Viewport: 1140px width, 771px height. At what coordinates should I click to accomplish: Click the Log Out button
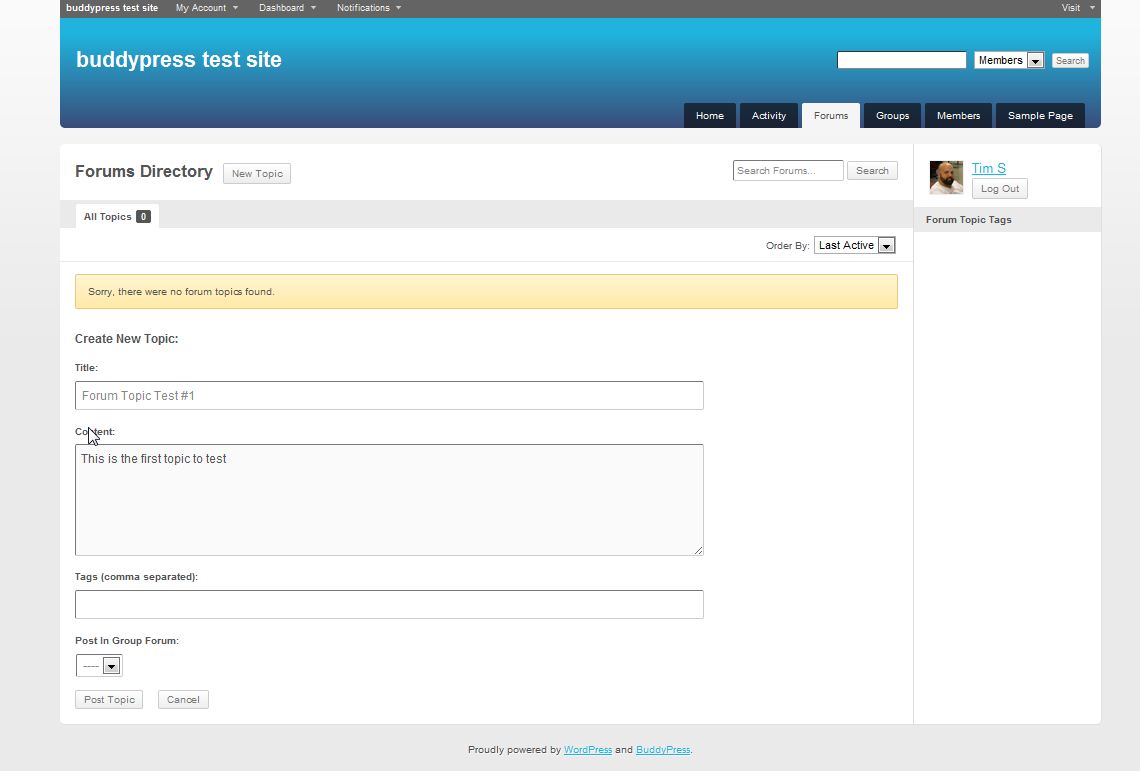pos(1000,189)
